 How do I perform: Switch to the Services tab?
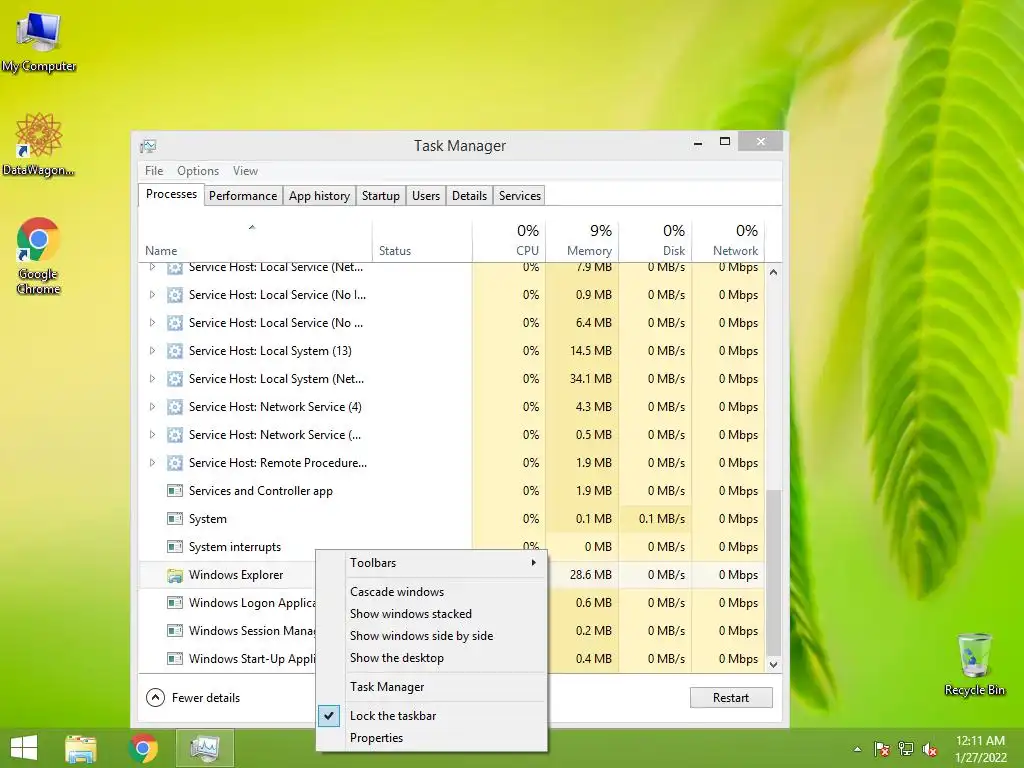click(520, 196)
